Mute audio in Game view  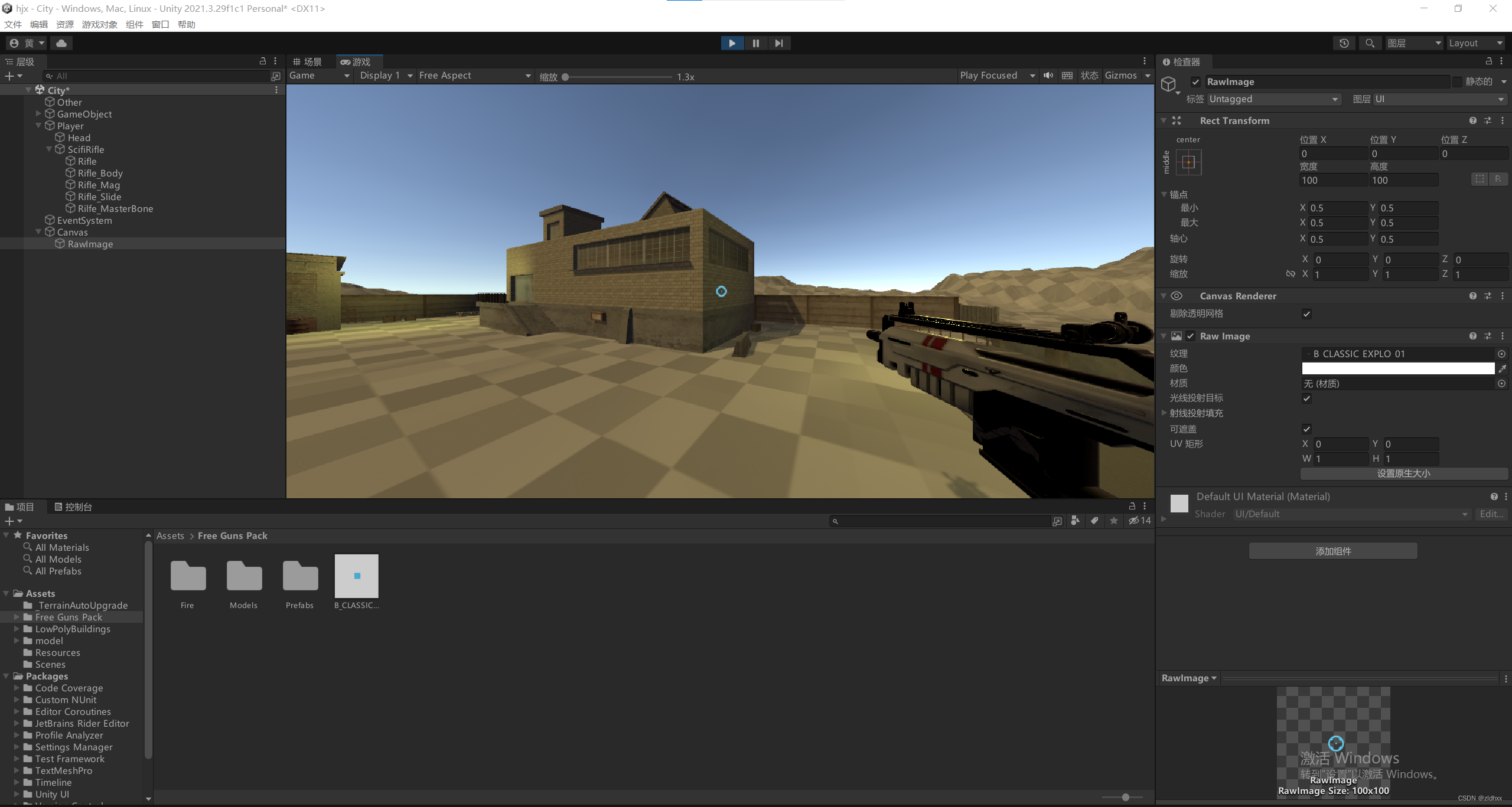[1048, 76]
